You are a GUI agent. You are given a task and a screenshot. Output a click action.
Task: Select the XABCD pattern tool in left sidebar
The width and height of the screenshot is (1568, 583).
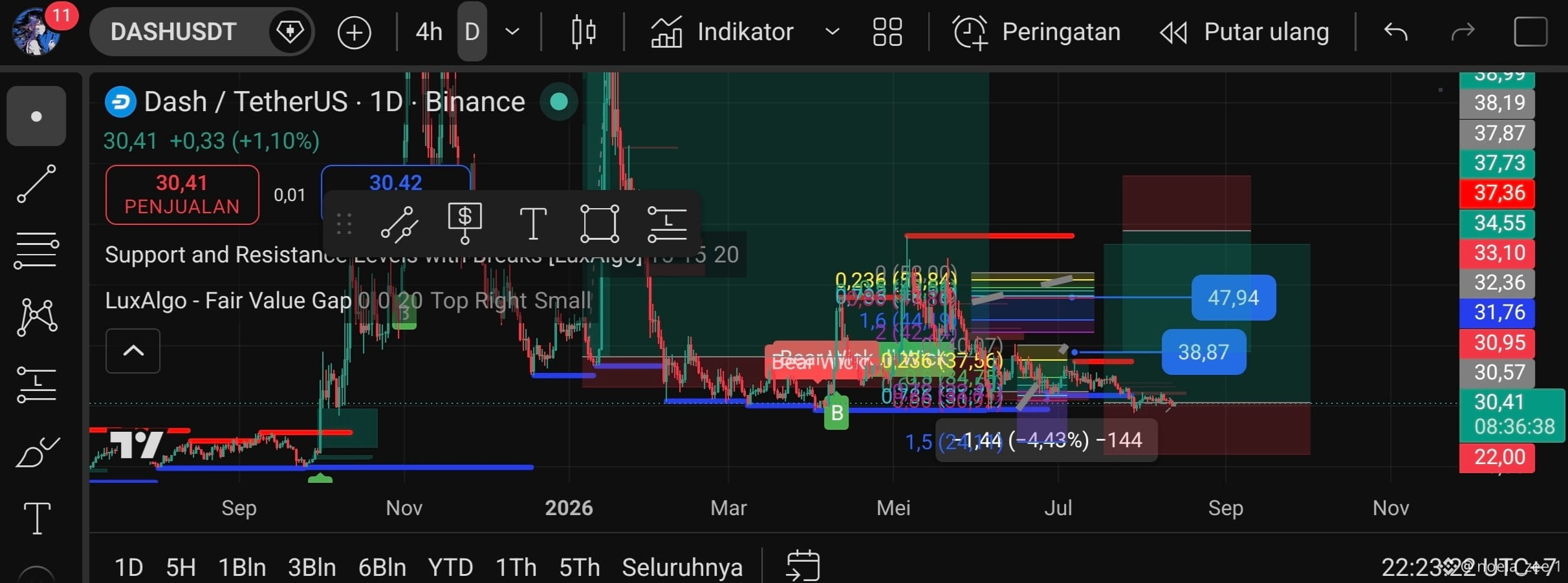click(37, 317)
